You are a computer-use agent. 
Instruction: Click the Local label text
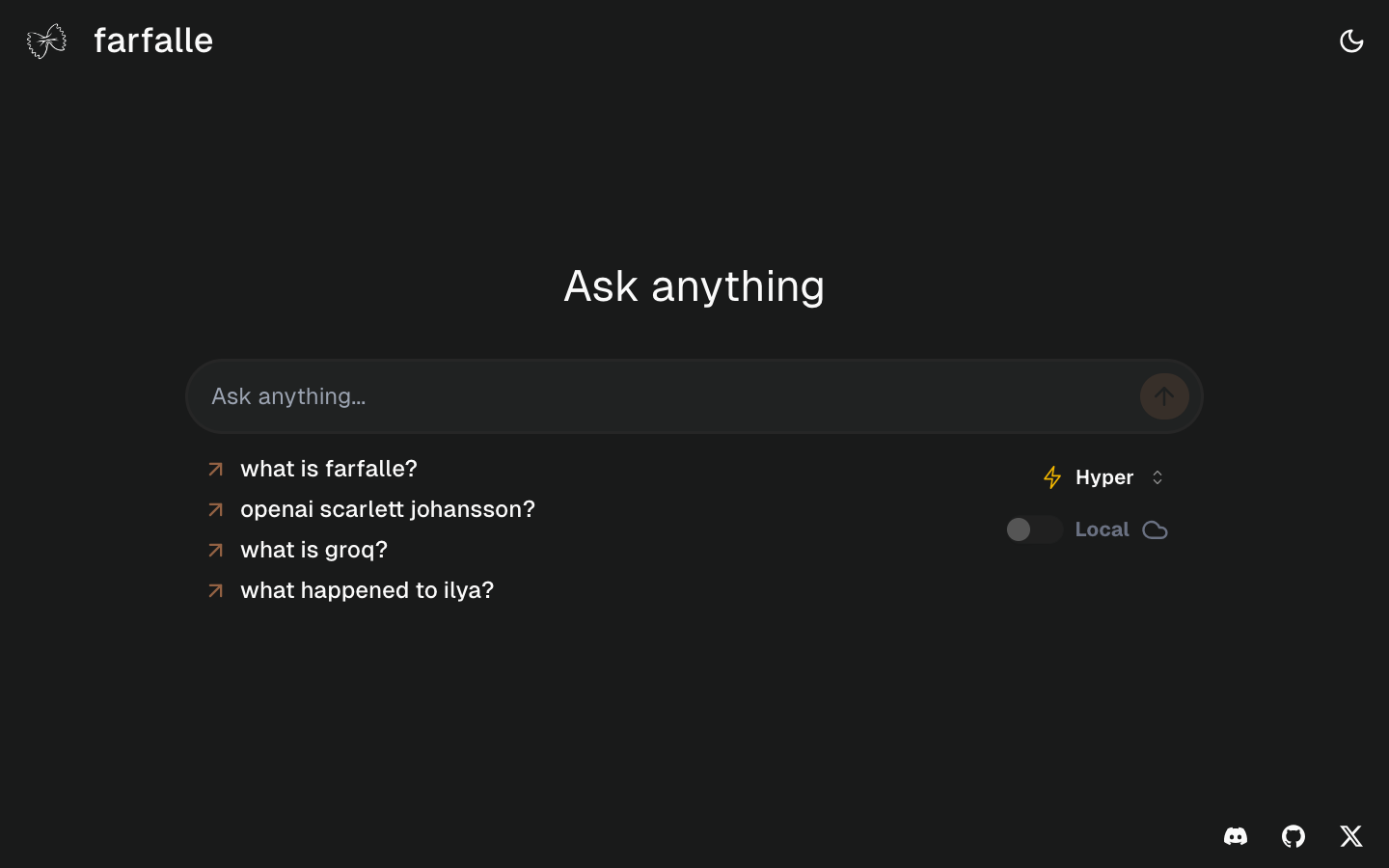tap(1102, 529)
